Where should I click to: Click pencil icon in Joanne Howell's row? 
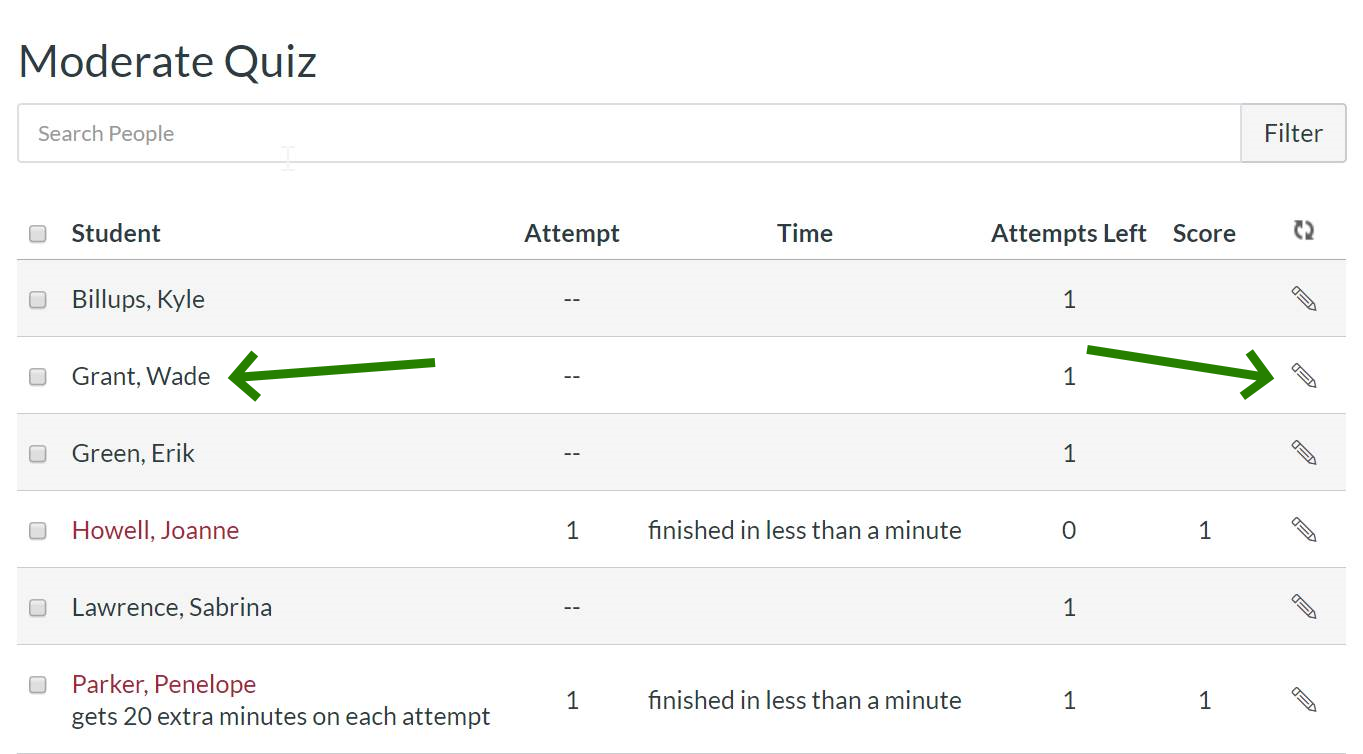point(1303,530)
